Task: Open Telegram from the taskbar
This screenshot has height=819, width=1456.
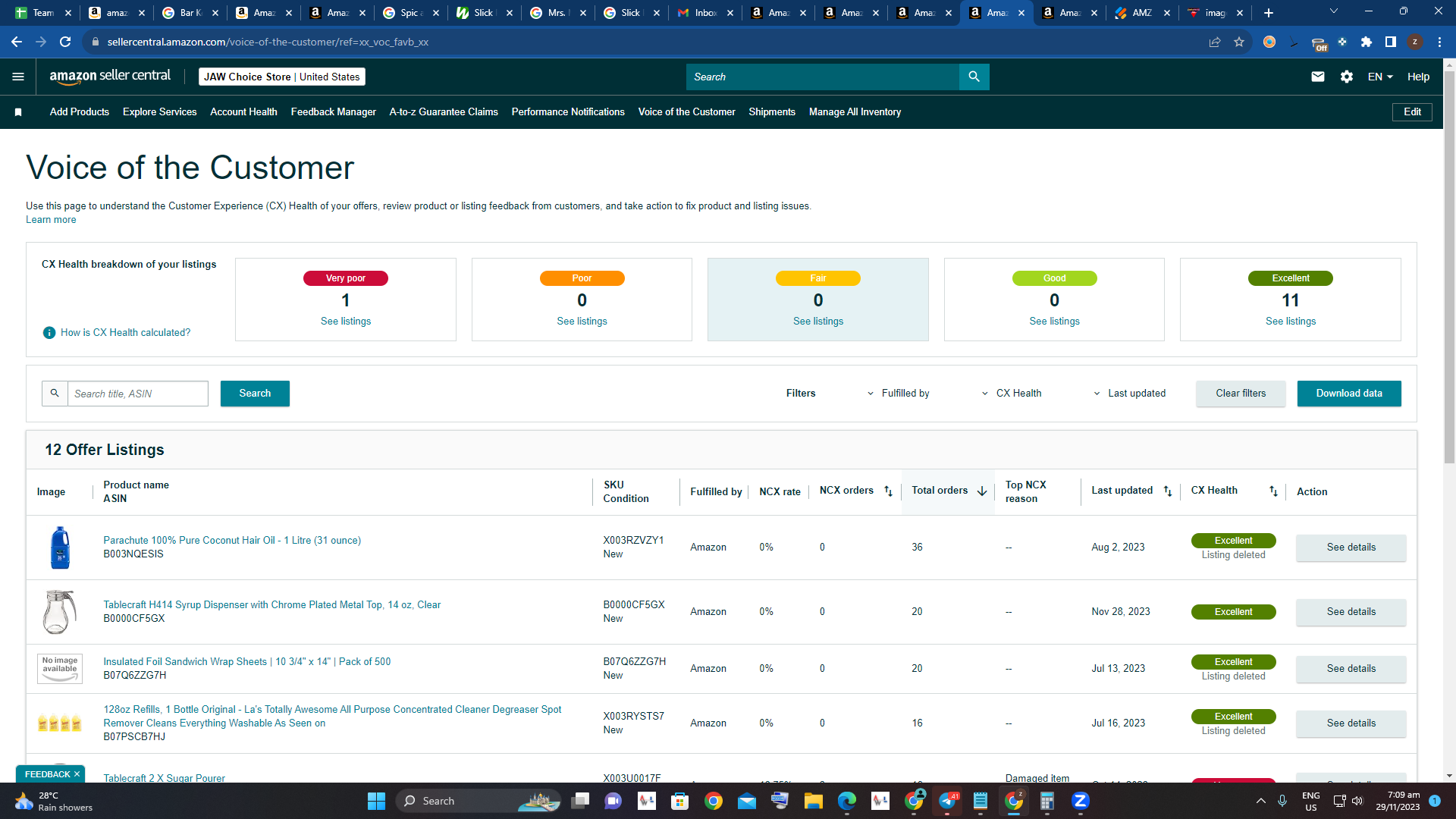Action: (x=948, y=801)
